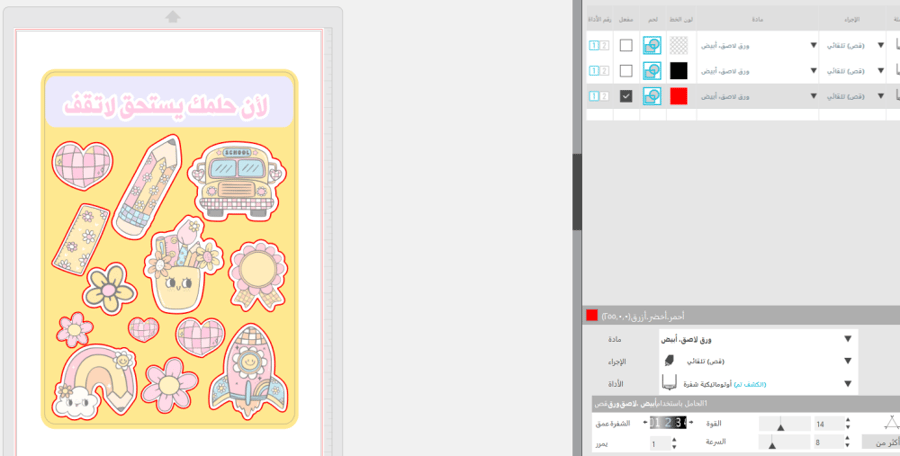The image size is (900, 456).
Task: Click the مادة column header in table
Action: [x=758, y=20]
